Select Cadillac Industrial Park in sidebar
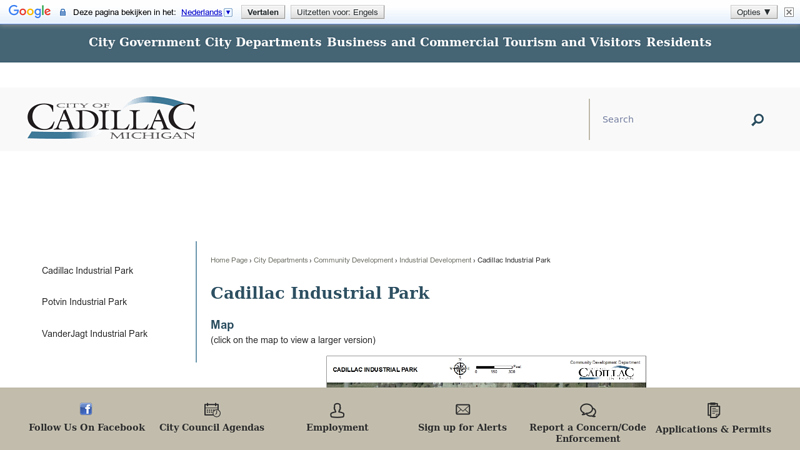 pyautogui.click(x=87, y=270)
